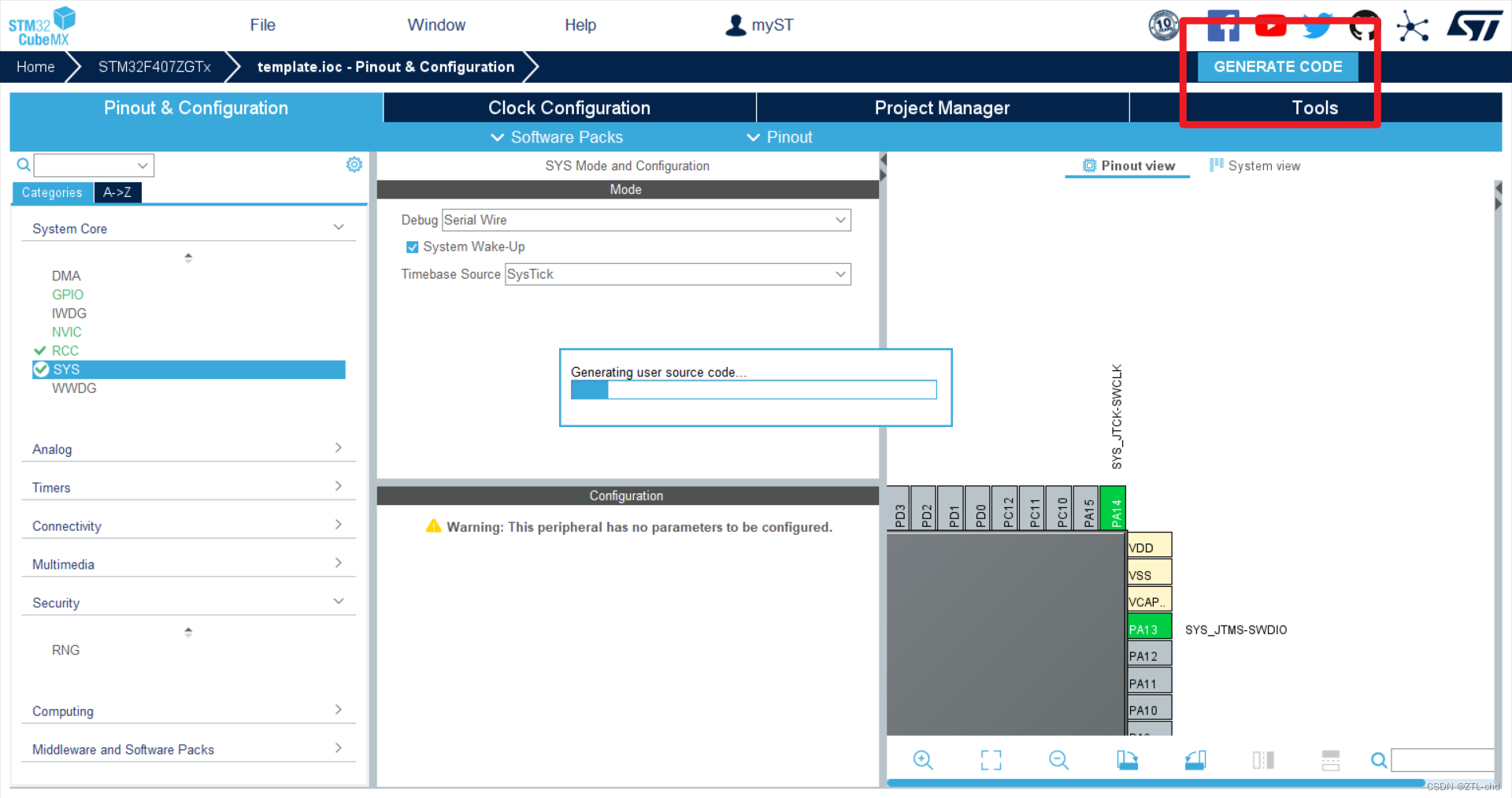The image size is (1512, 798).
Task: Click the ST community network icon
Action: click(x=1412, y=27)
